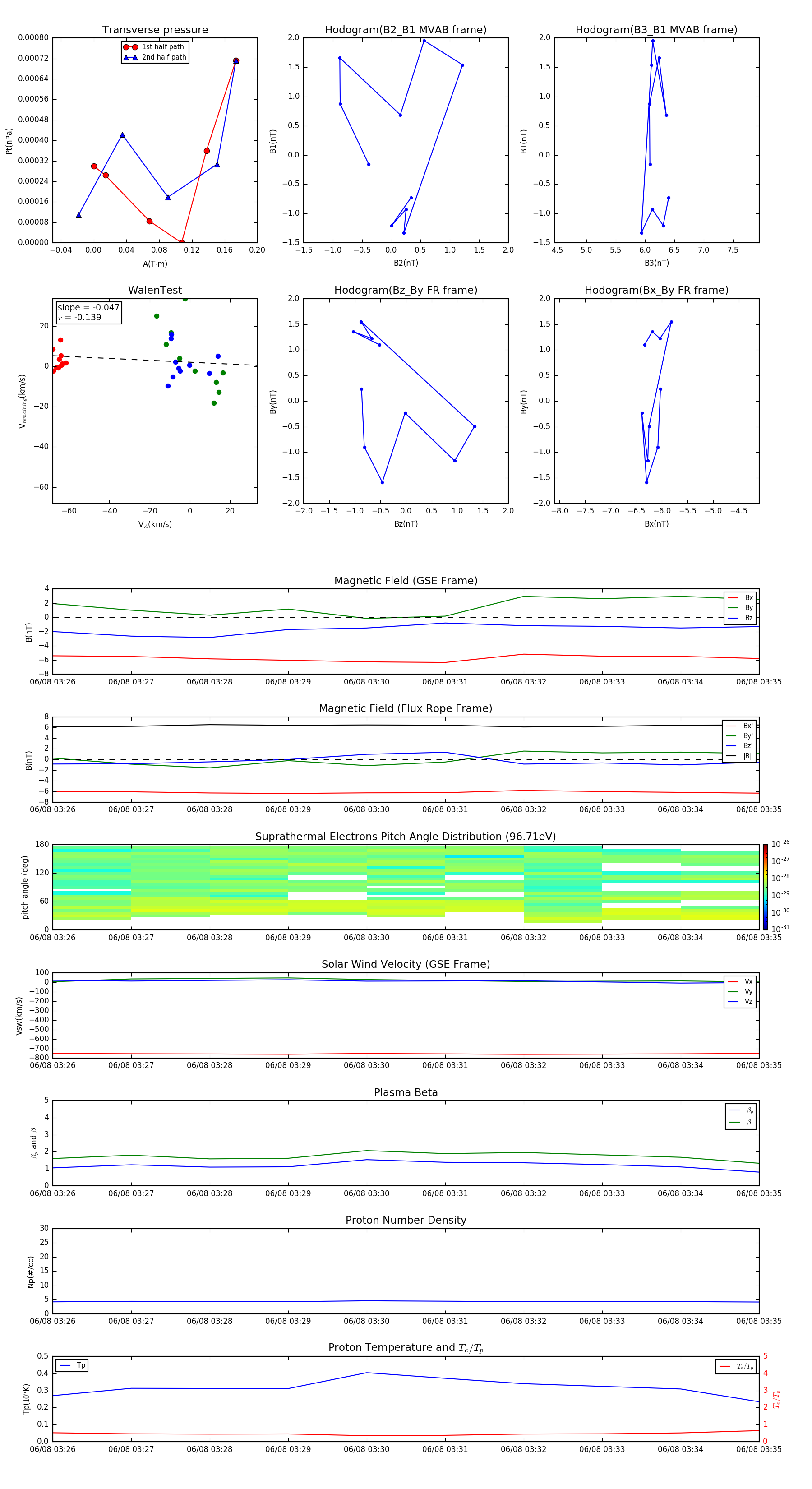Image resolution: width=812 pixels, height=1489 pixels.
Task: Click the pitch angle color scale bar
Action: coord(765,887)
